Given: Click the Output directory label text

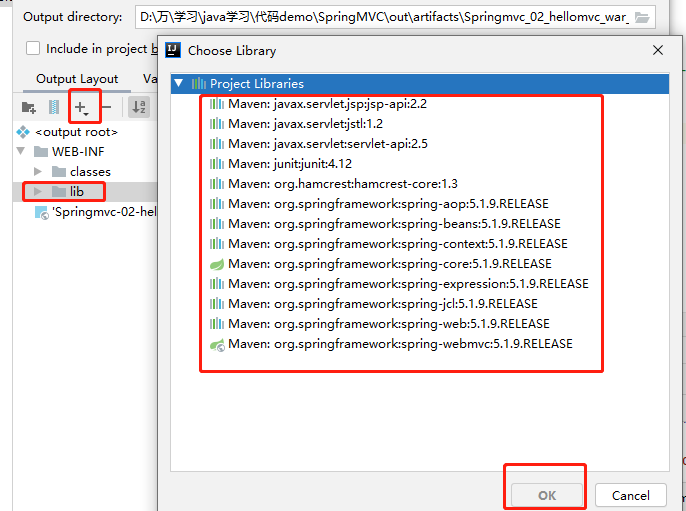Looking at the screenshot, I should (x=73, y=17).
